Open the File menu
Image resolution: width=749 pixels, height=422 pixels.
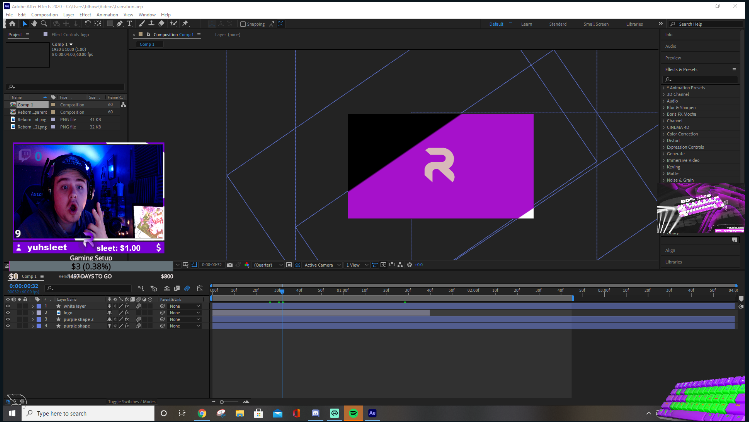[10, 15]
